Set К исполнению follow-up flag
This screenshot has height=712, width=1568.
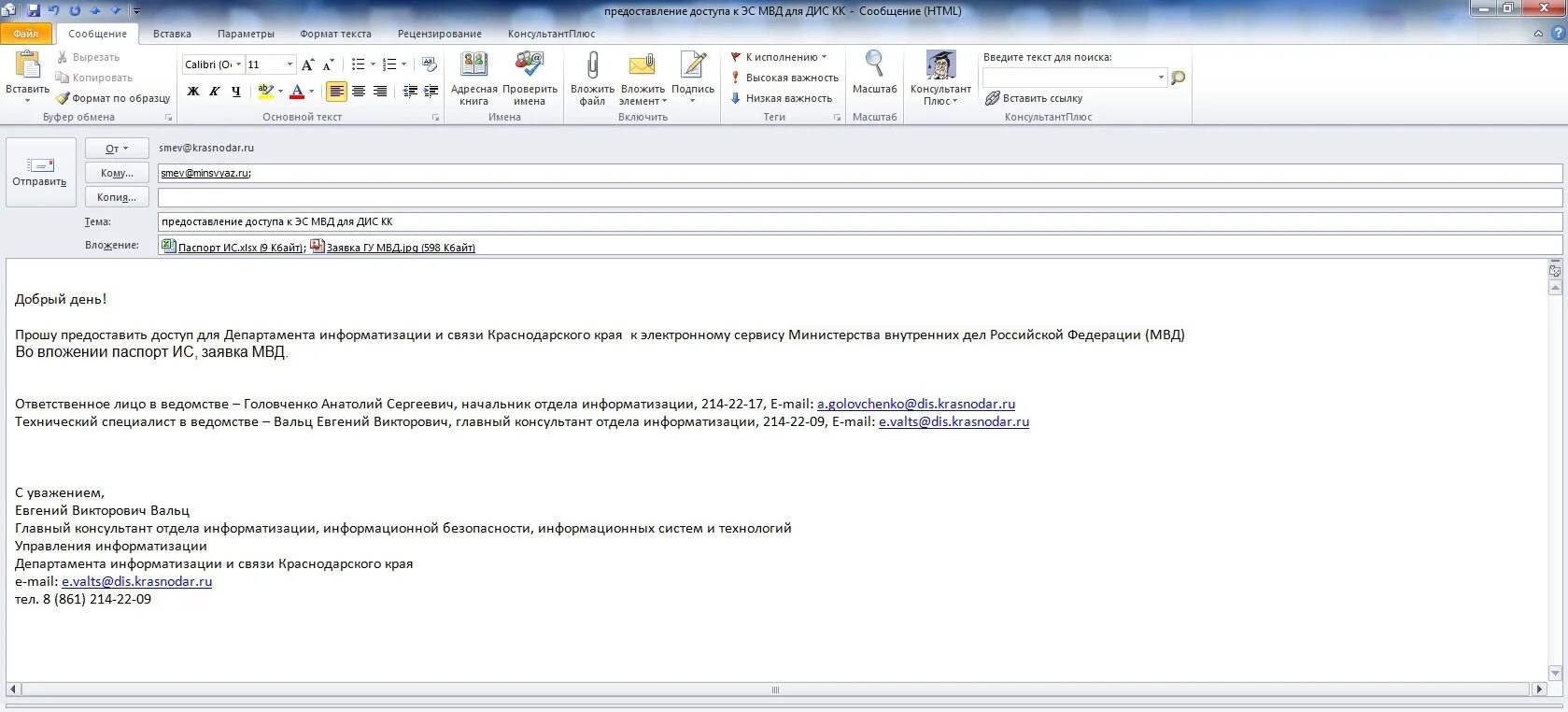click(x=779, y=57)
